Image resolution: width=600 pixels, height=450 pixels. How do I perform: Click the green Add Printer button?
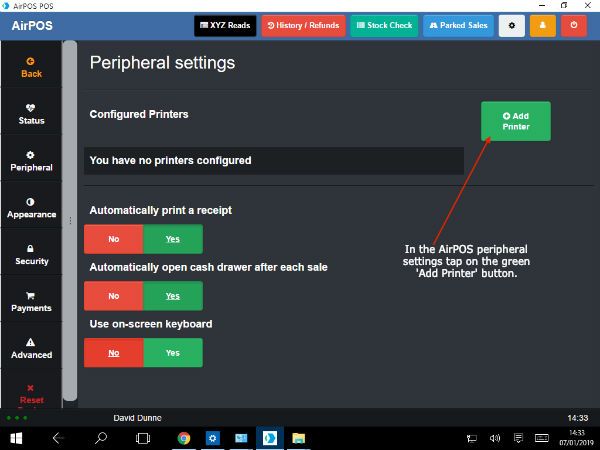(x=516, y=121)
